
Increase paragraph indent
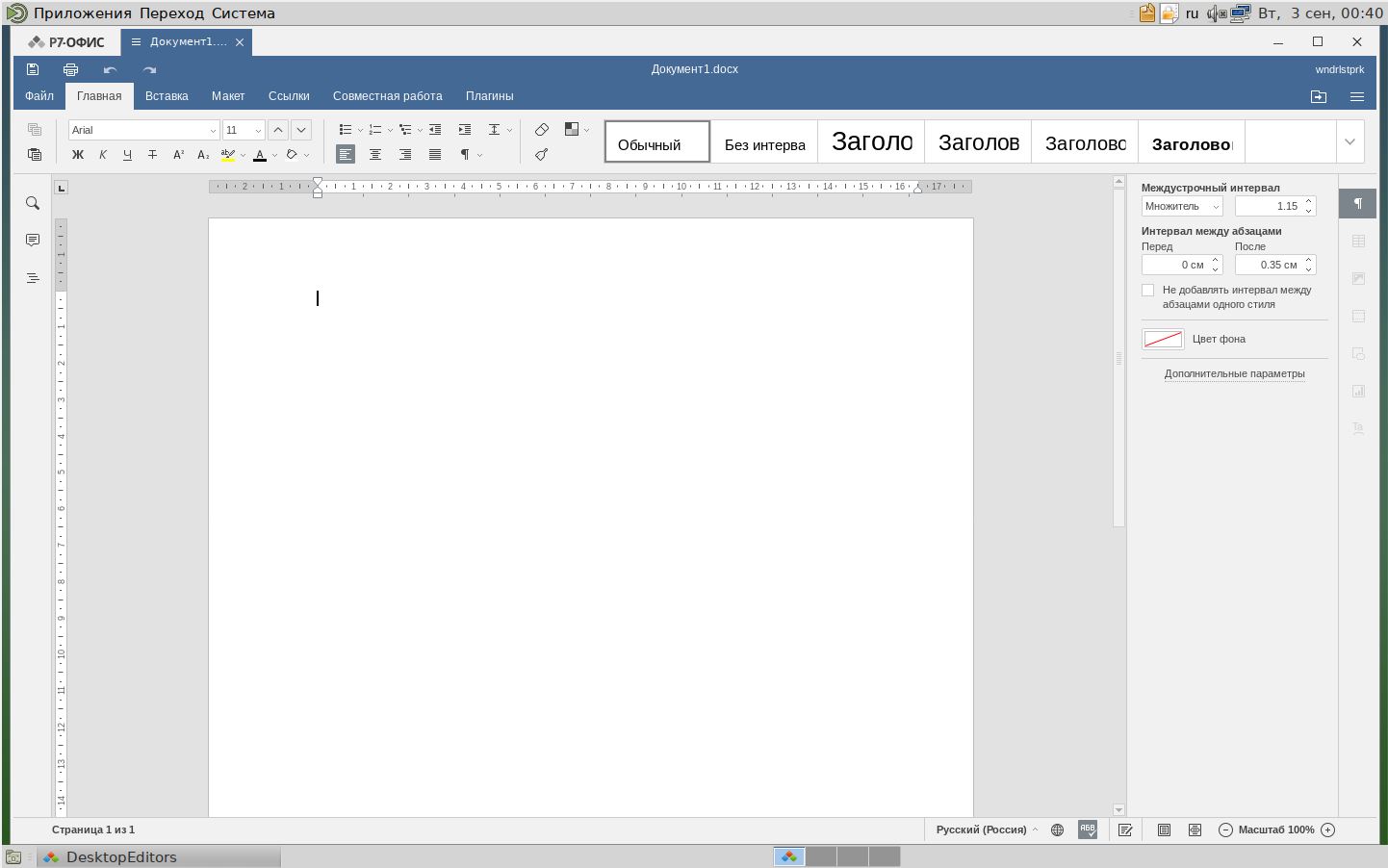tap(465, 130)
